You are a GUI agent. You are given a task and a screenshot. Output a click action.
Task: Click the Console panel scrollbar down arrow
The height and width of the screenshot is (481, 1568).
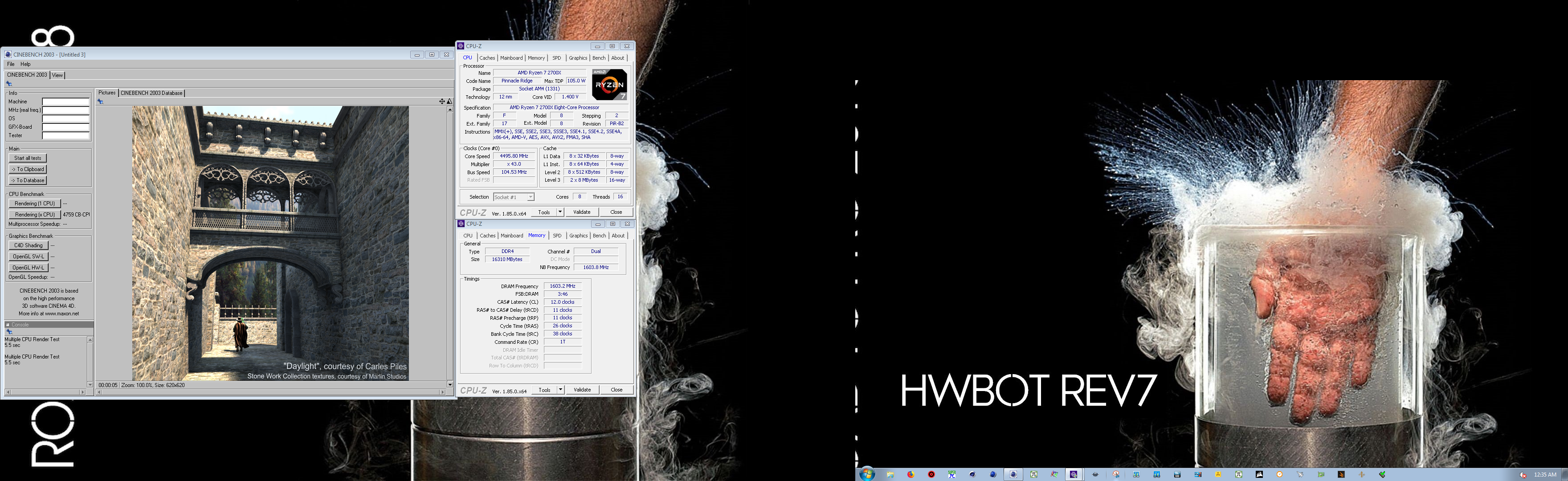(90, 384)
